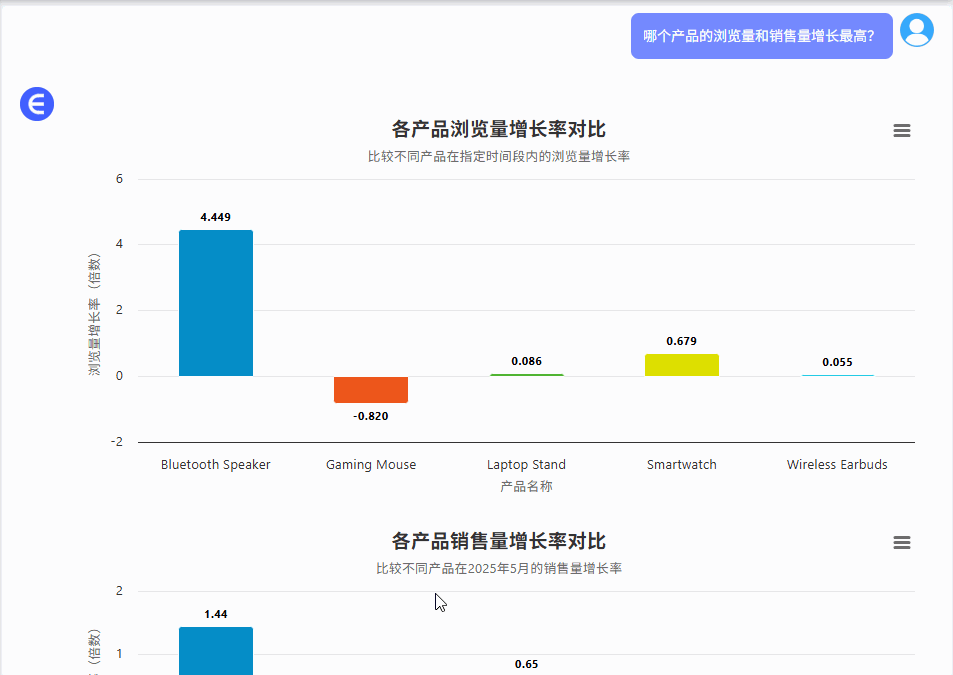Click the 1.44 data label in sales chart
Screen dimensions: 953x675
(216, 614)
